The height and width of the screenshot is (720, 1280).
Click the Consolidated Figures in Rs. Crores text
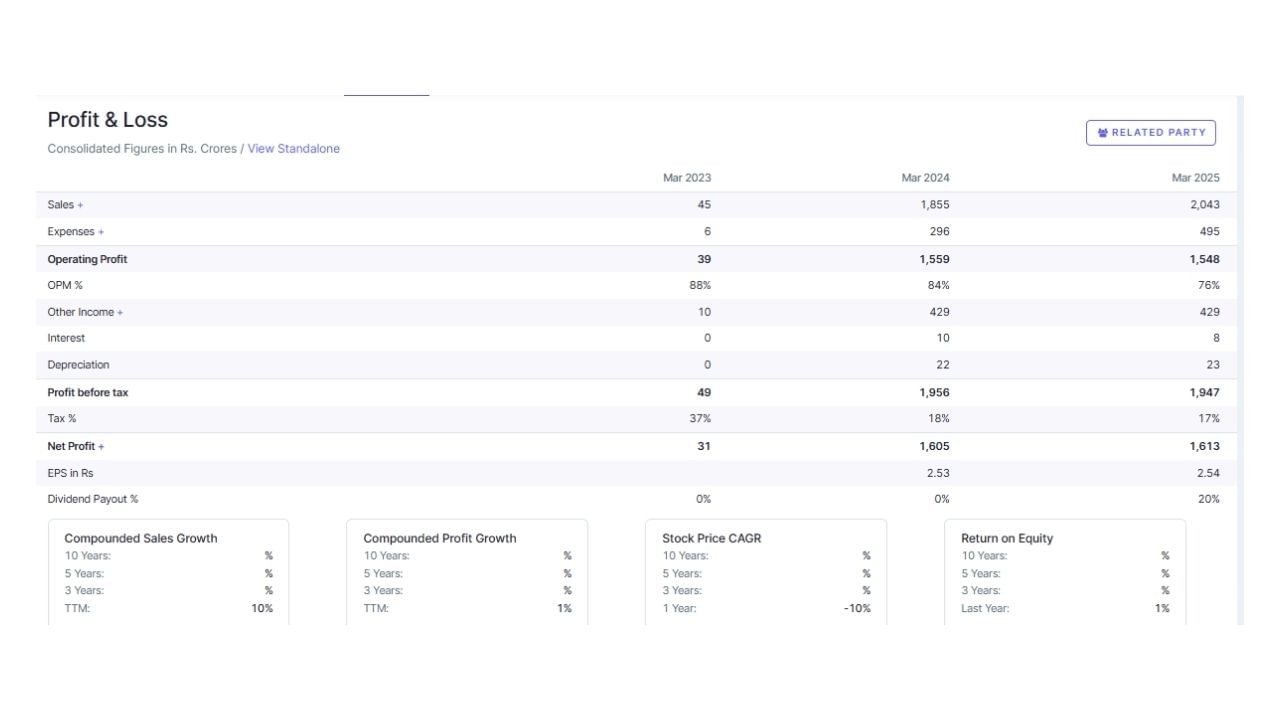[x=142, y=149]
